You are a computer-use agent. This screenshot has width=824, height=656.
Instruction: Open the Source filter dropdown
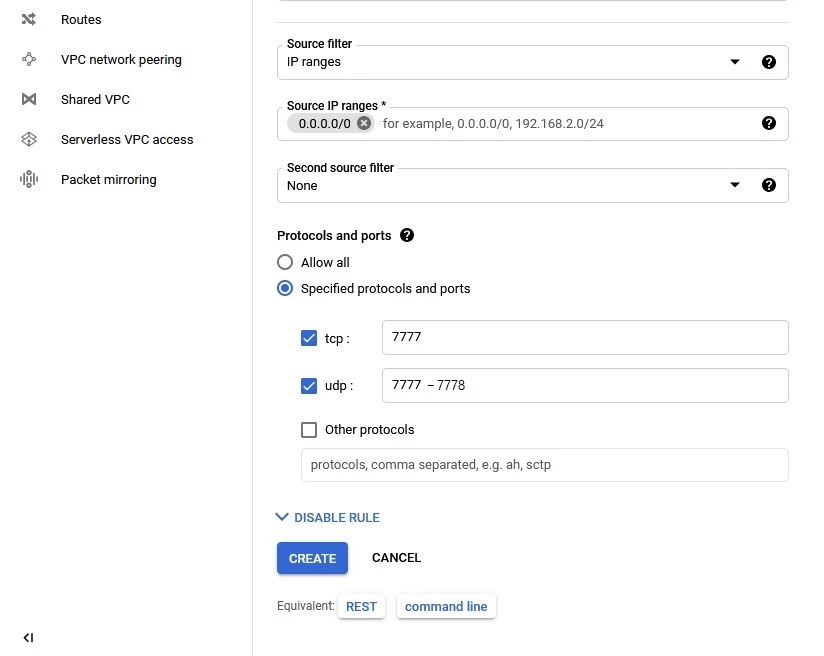tap(532, 63)
